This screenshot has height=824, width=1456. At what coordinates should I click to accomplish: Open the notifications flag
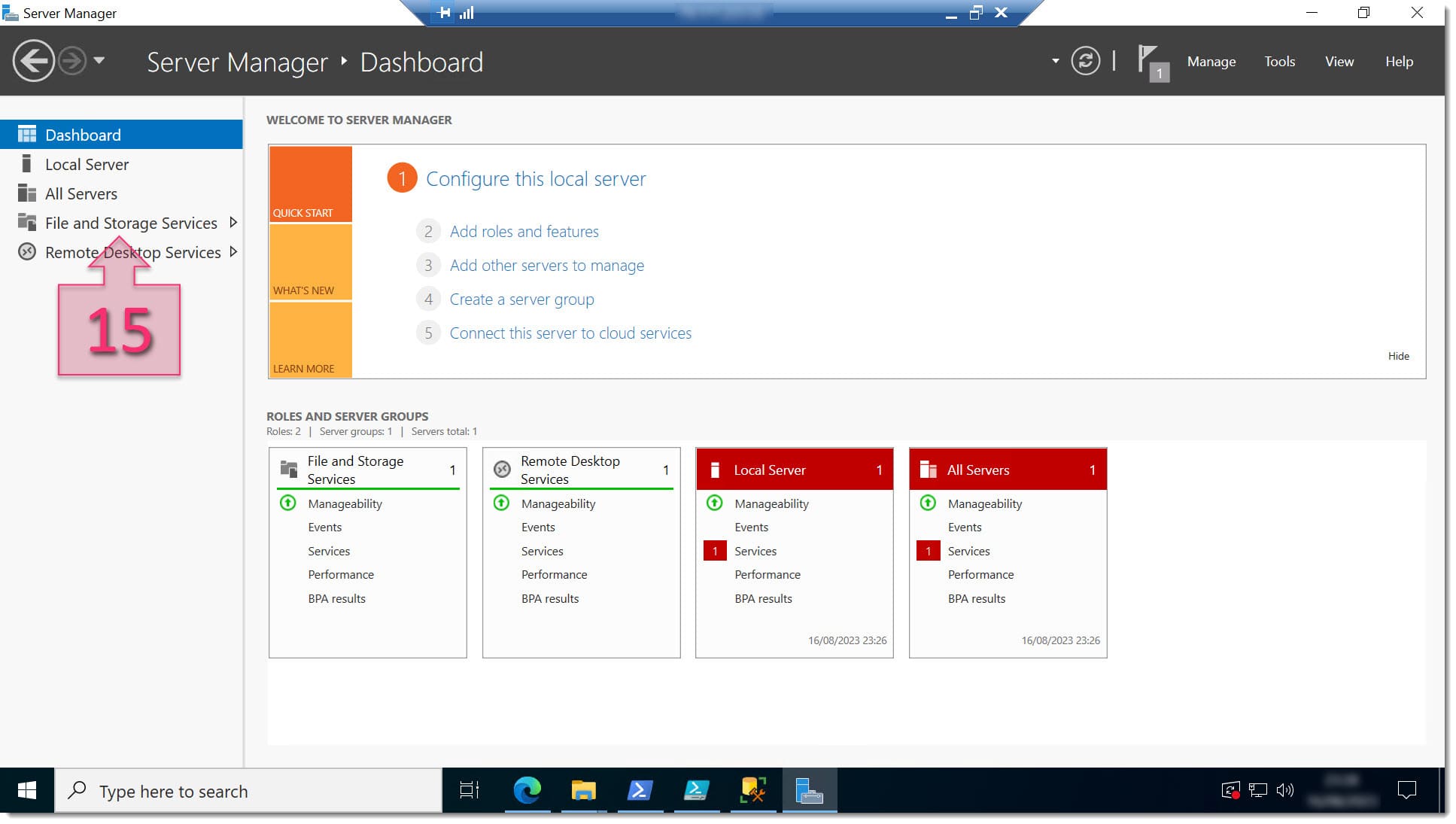click(1152, 62)
